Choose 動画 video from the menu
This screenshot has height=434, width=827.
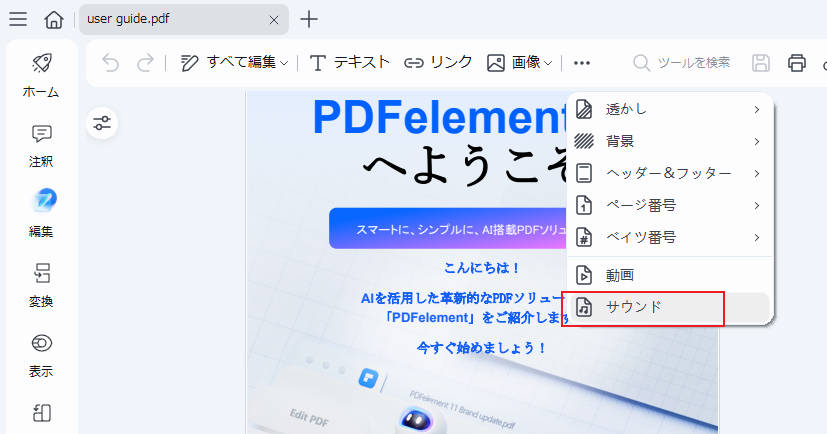(670, 275)
